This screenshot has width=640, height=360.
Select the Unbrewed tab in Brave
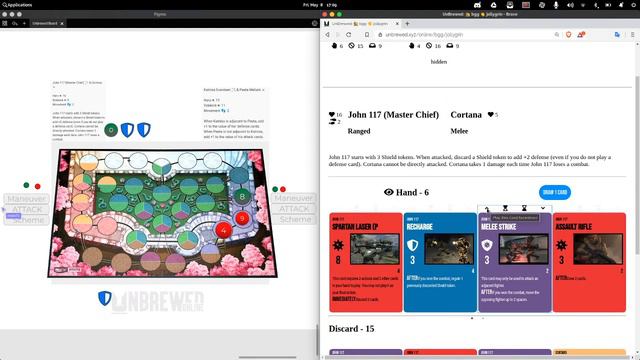pyautogui.click(x=359, y=24)
